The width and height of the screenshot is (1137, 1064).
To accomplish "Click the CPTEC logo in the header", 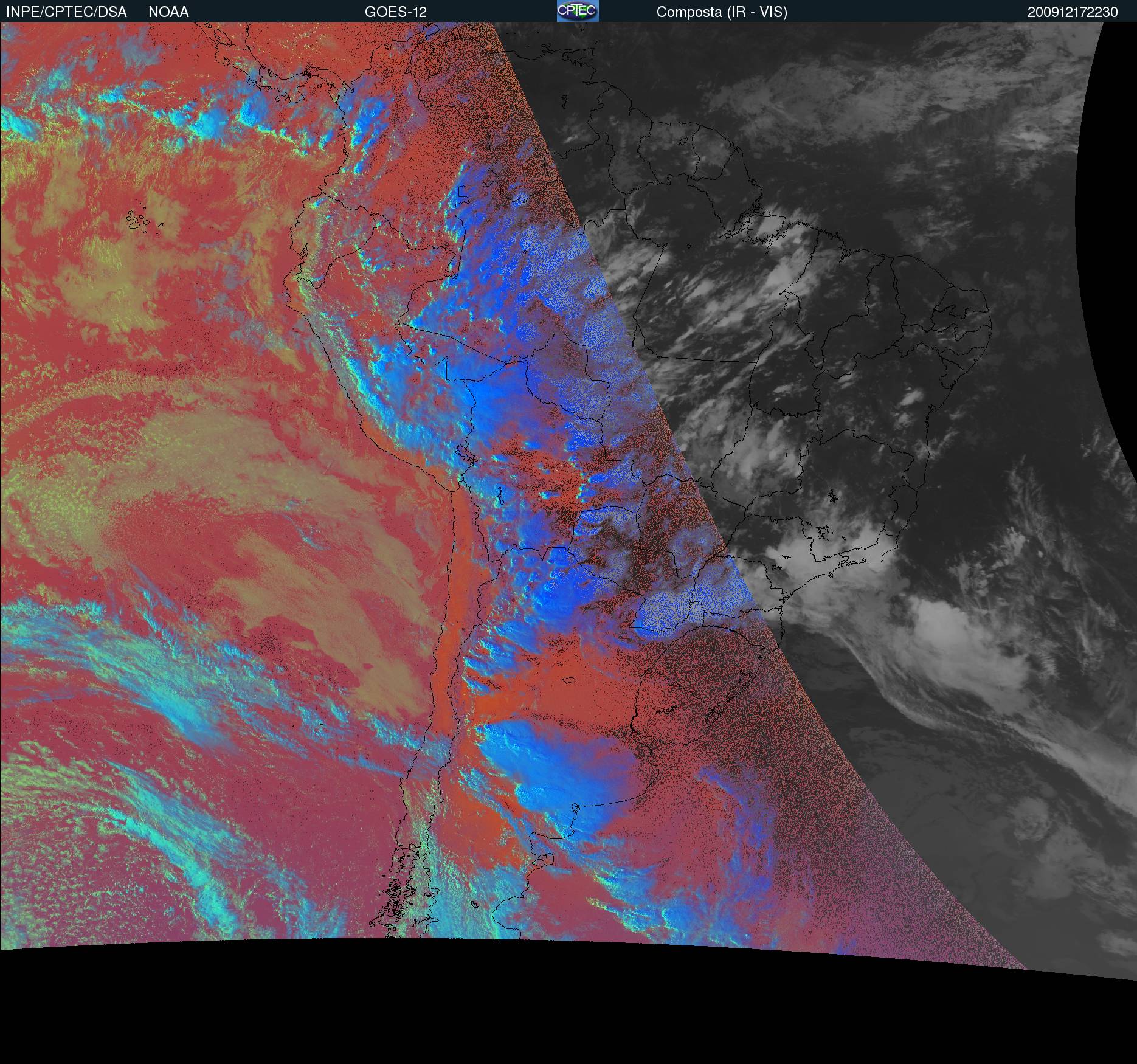I will 578,11.
